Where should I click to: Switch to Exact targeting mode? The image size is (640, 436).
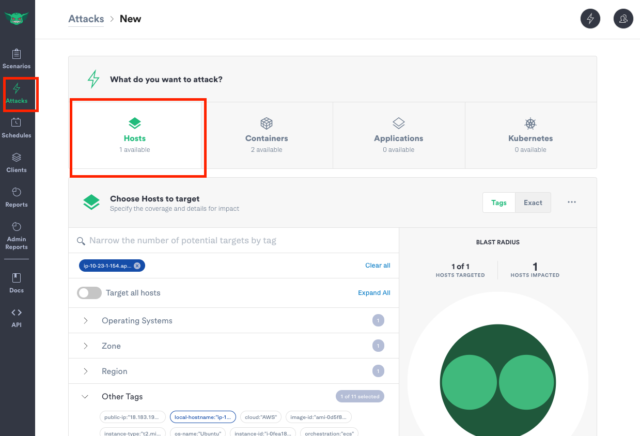(x=533, y=202)
